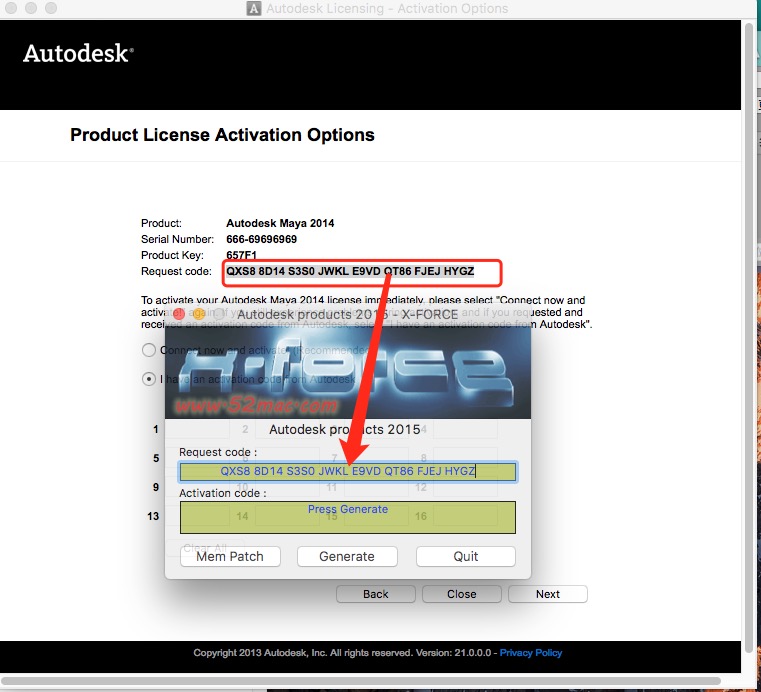
Task: Click the Mem Patch button
Action: pos(230,556)
